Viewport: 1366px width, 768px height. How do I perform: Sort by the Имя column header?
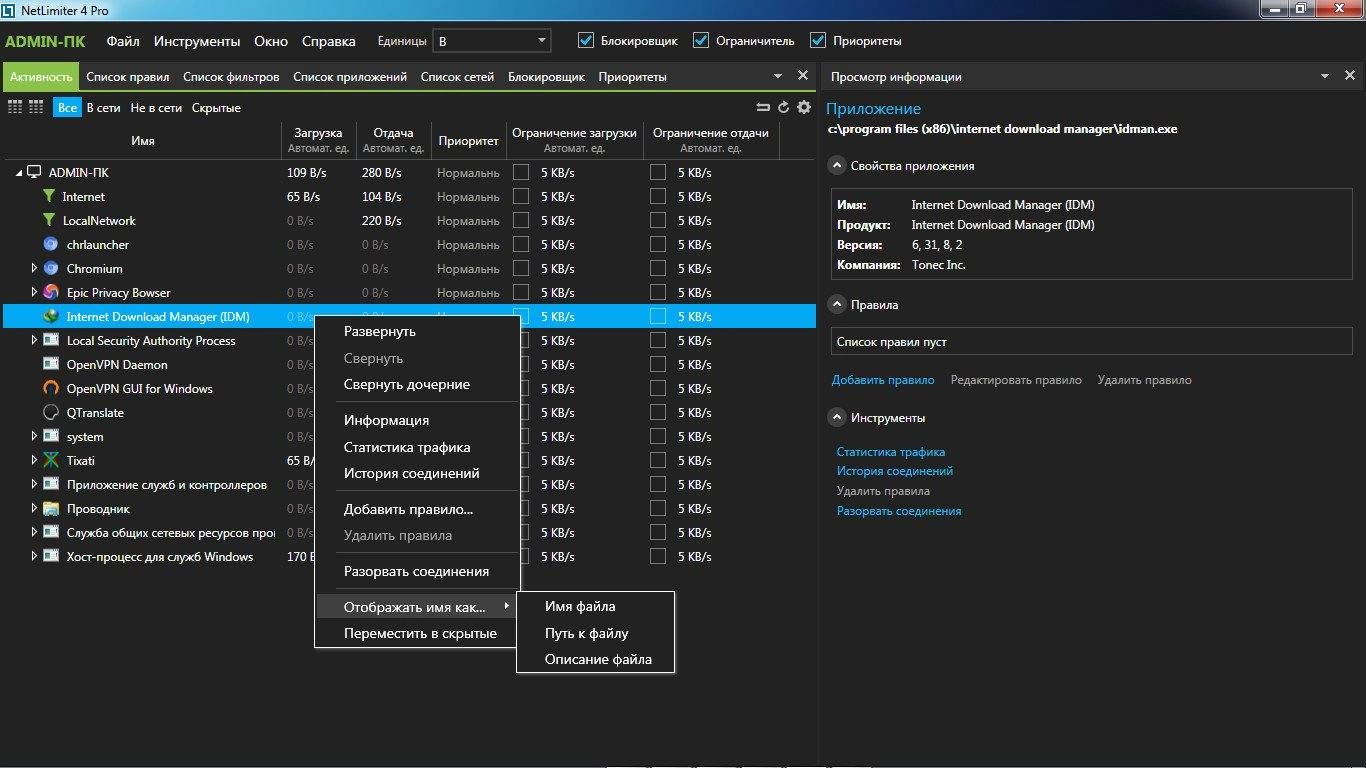[143, 140]
